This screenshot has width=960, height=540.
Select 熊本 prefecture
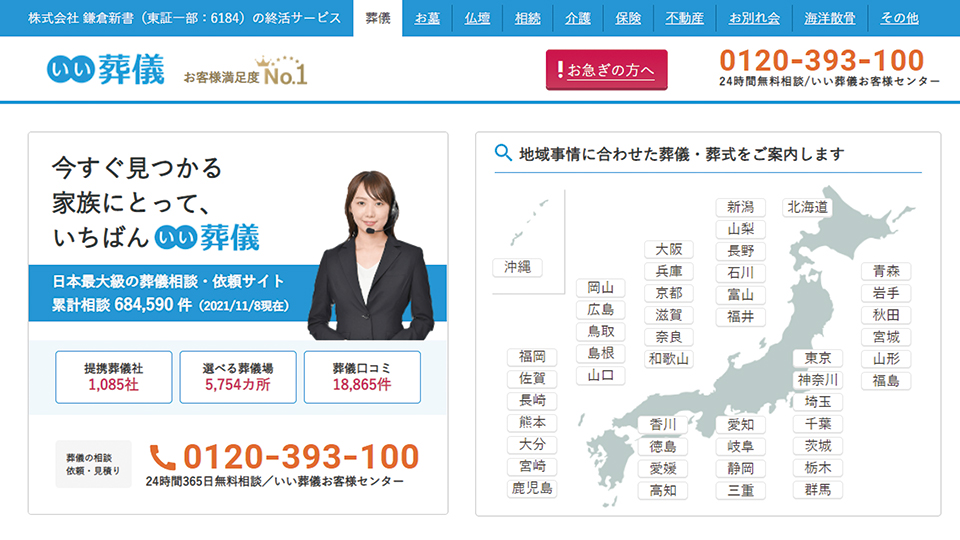[x=532, y=422]
